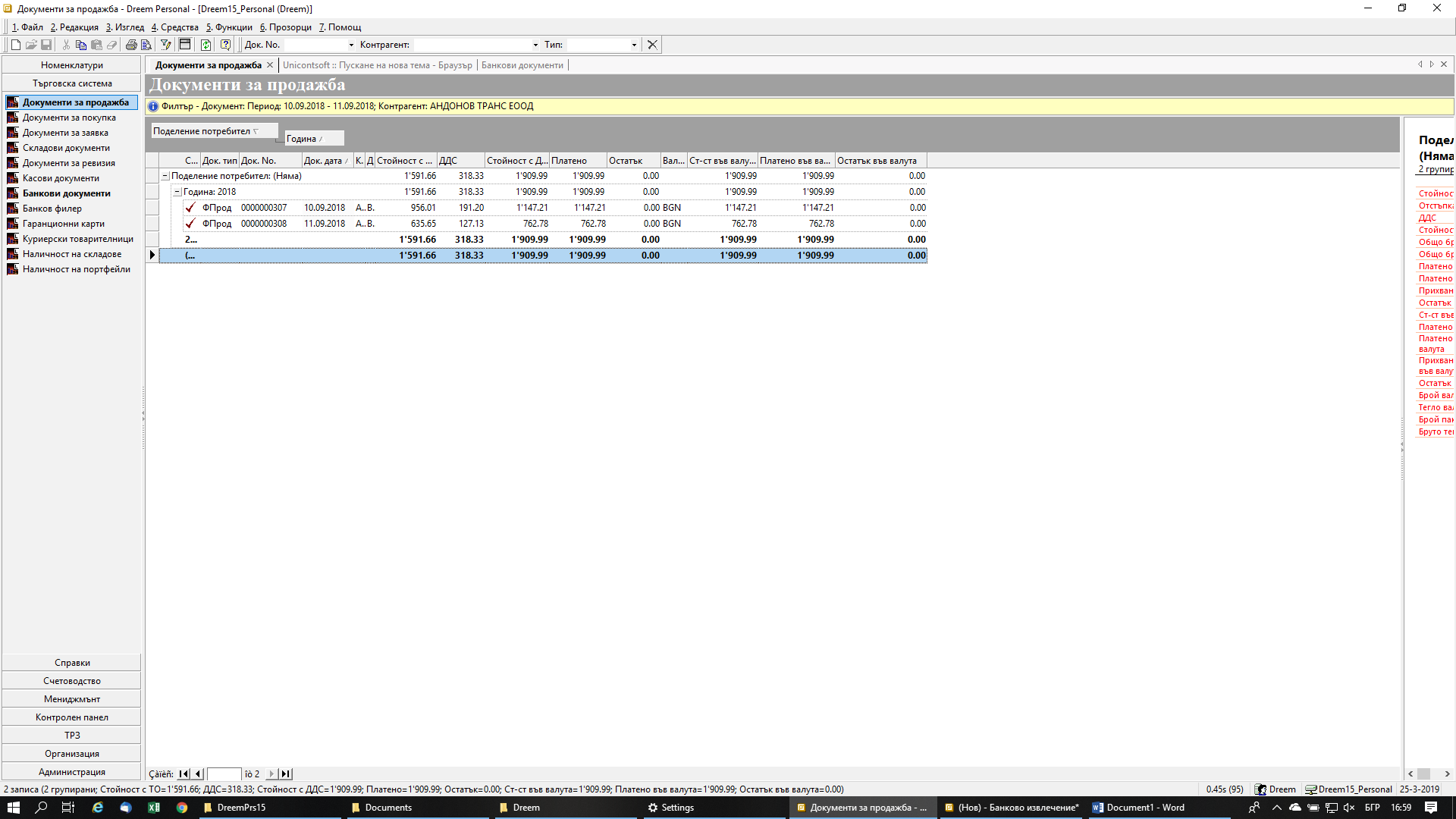This screenshot has height=819, width=1456.
Task: Open the Док. No. dropdown
Action: click(x=351, y=45)
